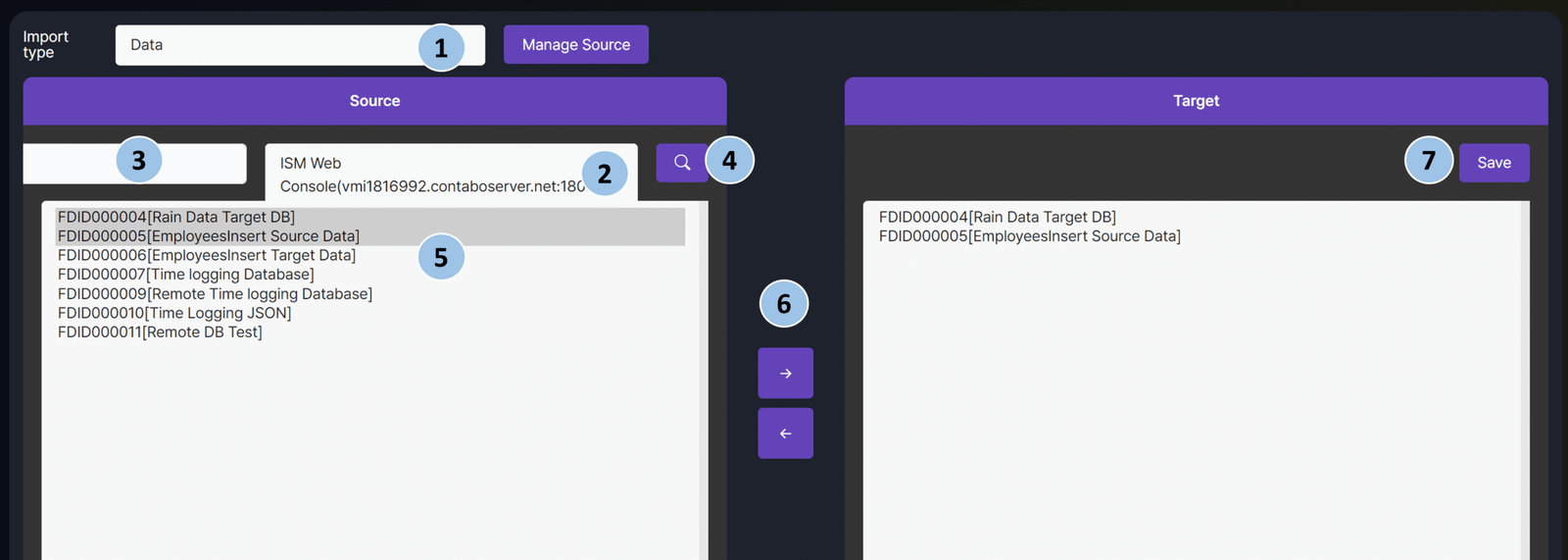Select FDID000004[Rain Data Target DB] in target list

coord(997,217)
